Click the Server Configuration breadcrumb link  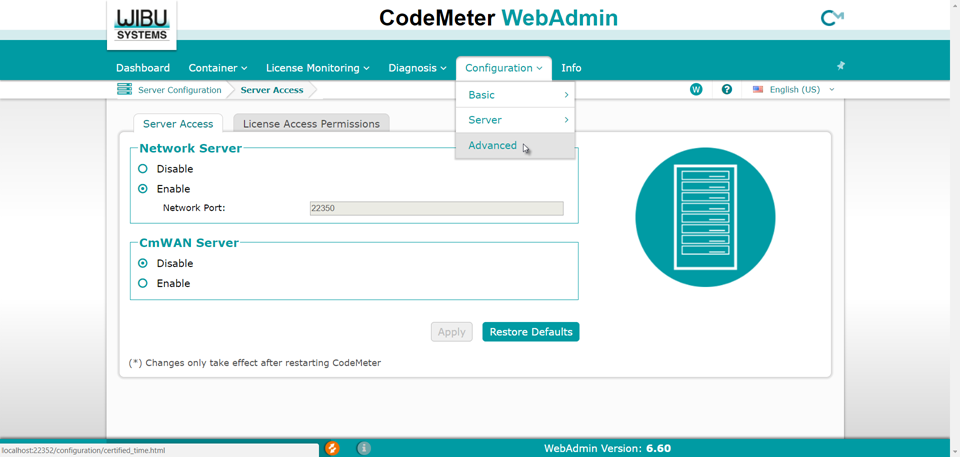(180, 90)
